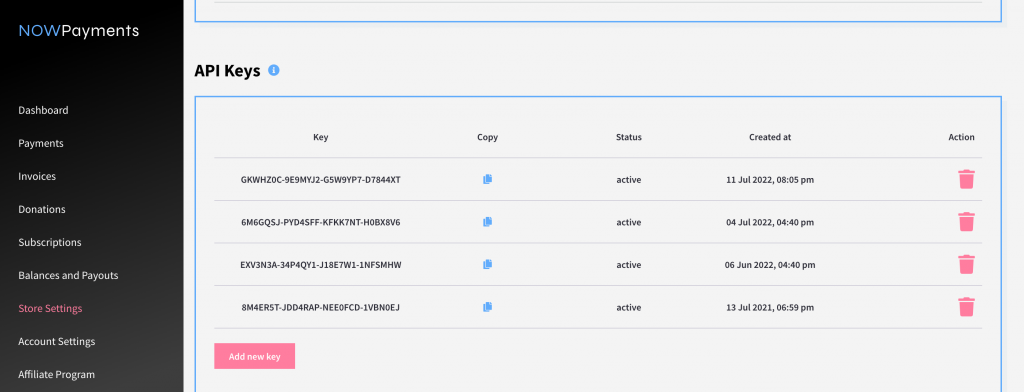Copy the 6M6GQSJ API key

pos(487,222)
